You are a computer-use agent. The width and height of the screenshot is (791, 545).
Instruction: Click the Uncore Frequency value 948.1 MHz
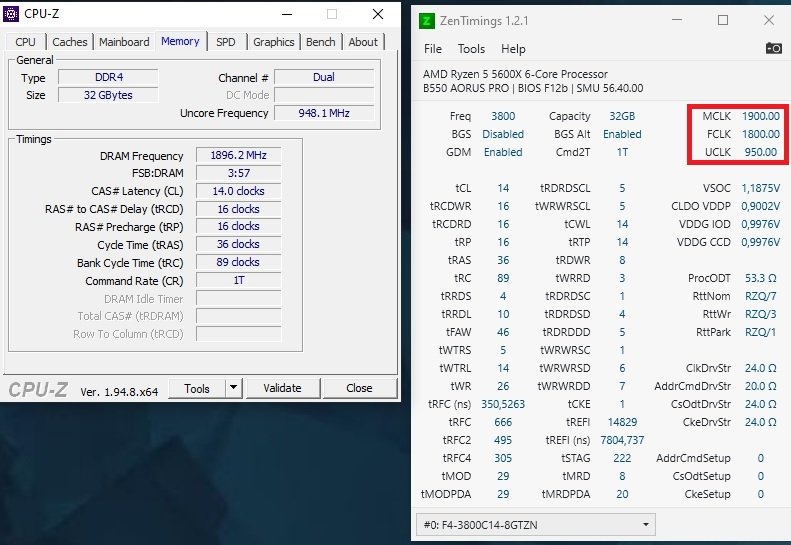pos(324,113)
